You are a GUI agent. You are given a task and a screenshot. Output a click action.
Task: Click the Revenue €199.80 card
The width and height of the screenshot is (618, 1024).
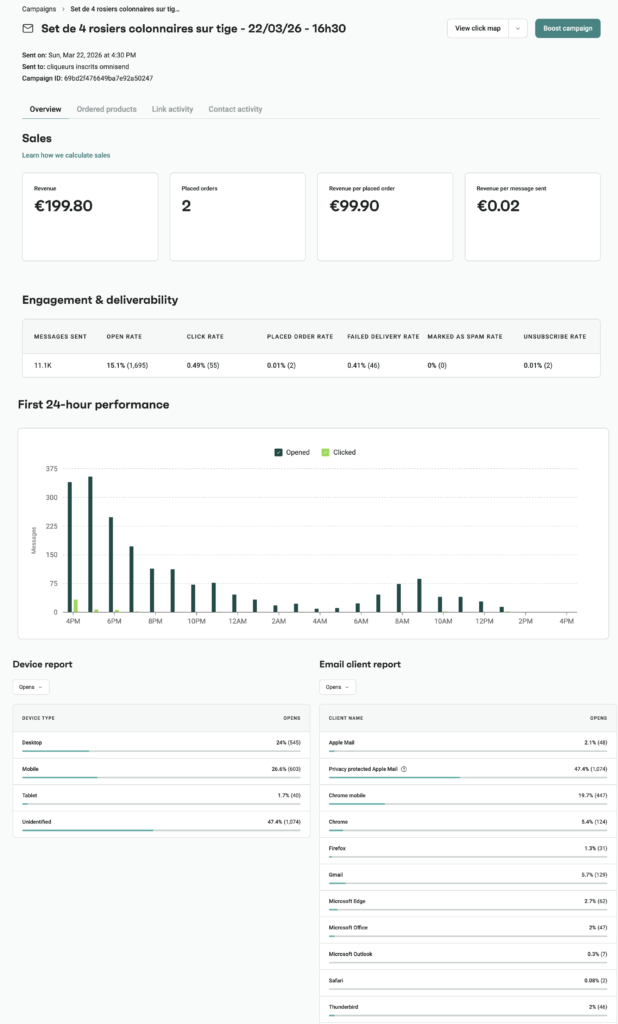90,217
